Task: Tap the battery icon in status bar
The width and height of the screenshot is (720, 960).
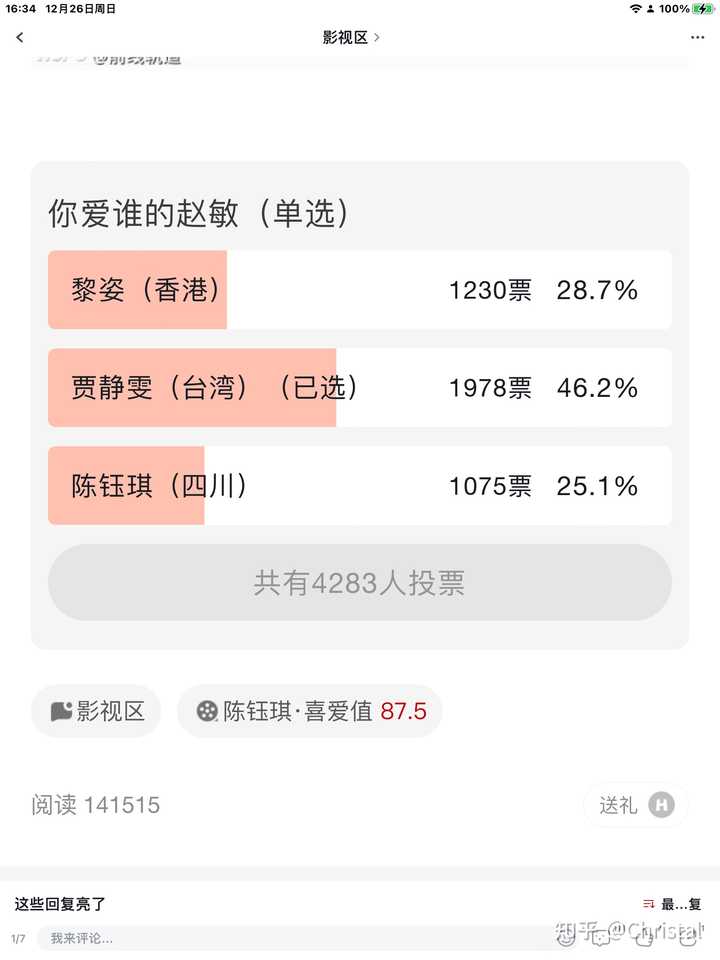Action: [x=704, y=9]
